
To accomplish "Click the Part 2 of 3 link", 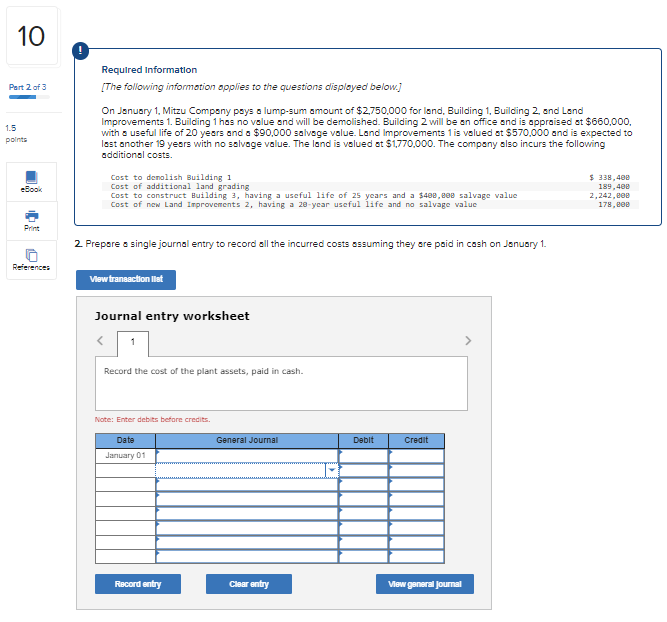I will tap(28, 87).
